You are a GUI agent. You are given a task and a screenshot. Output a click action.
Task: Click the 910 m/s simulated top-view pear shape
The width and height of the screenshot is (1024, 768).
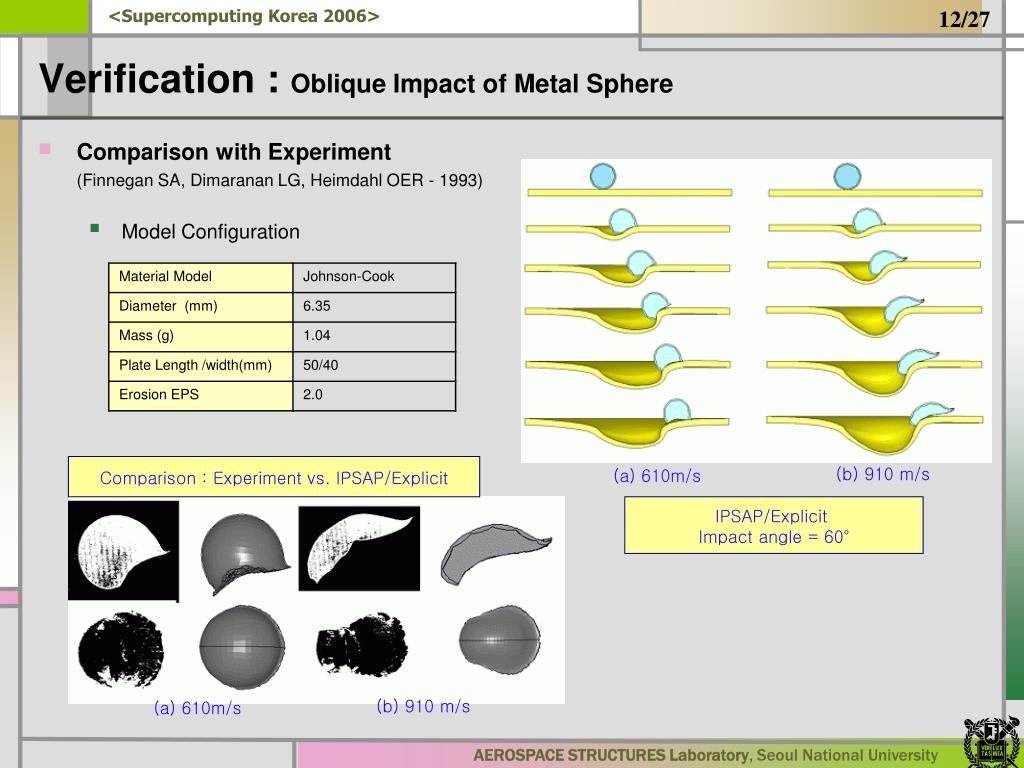coord(500,640)
